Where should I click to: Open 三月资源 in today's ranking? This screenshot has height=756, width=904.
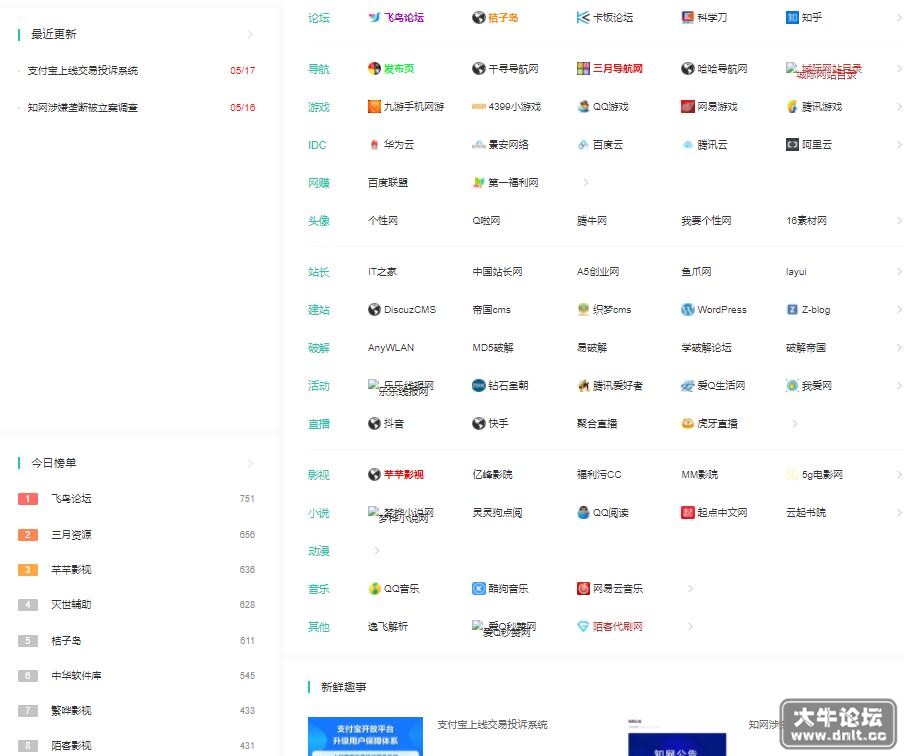coord(71,535)
